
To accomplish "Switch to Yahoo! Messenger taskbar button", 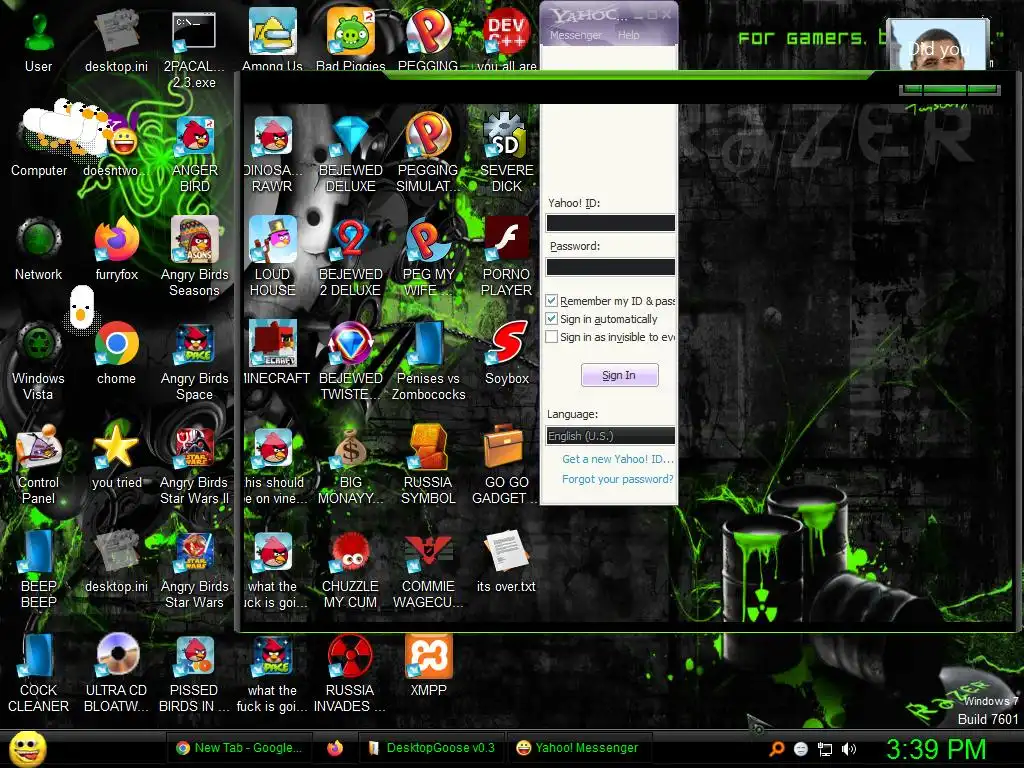I will point(577,748).
